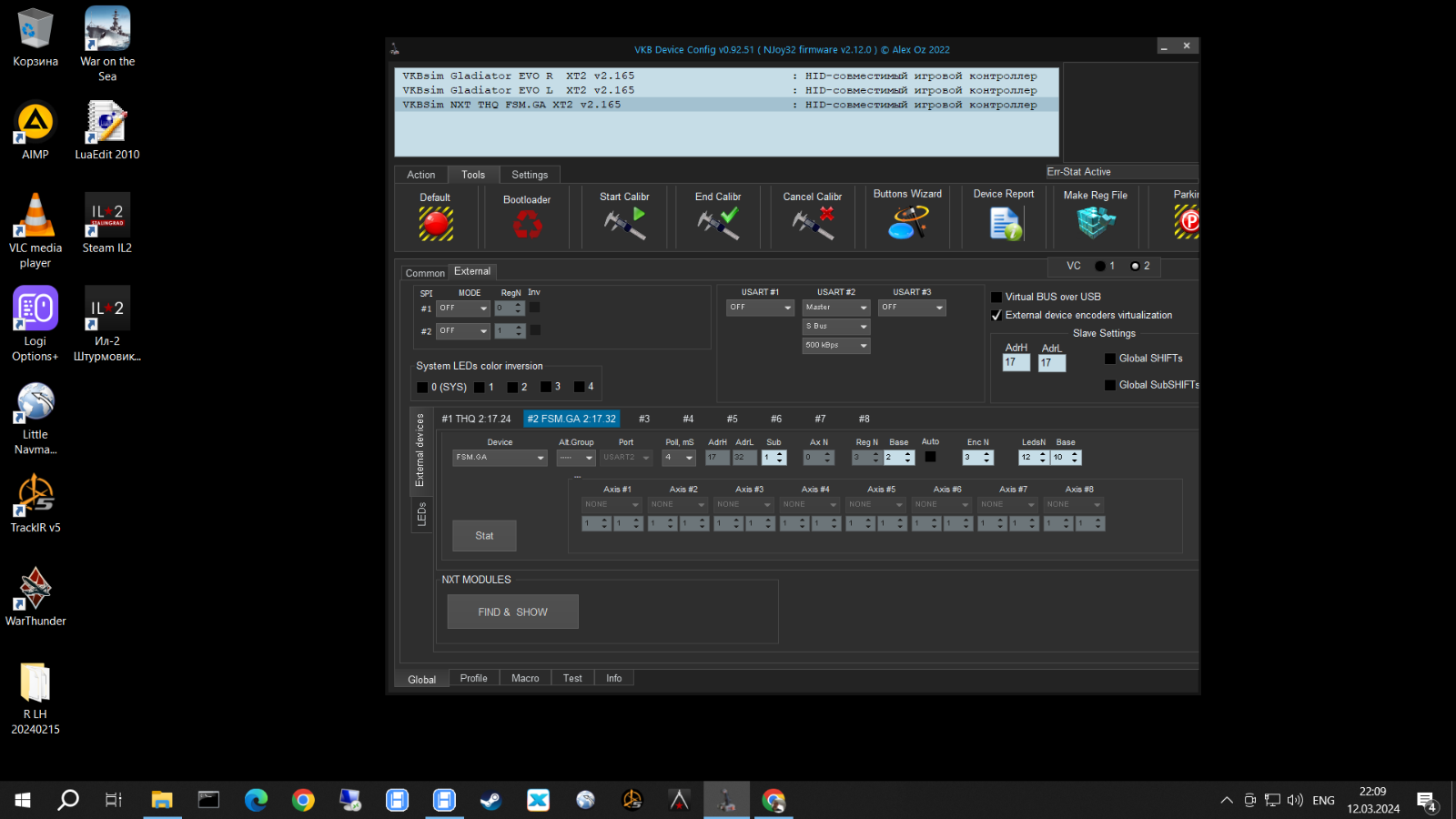Open the TrackIR v5 shortcut

click(x=35, y=503)
